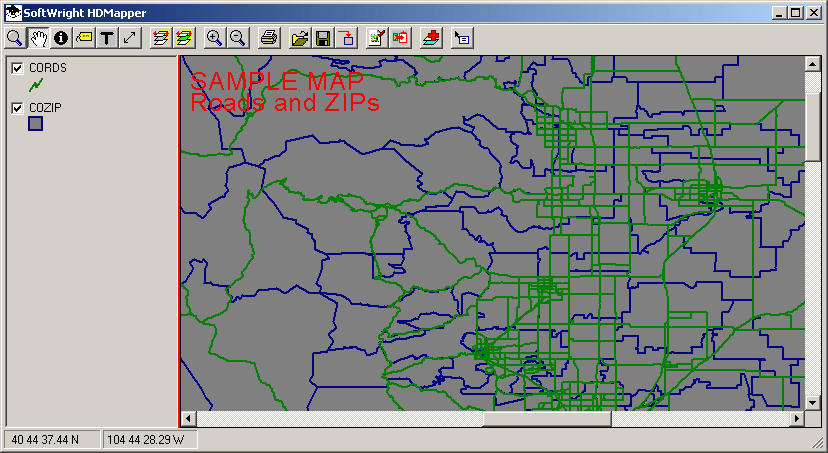The width and height of the screenshot is (828, 453).
Task: Toggle the COZIP layer checkbox
Action: pyautogui.click(x=17, y=108)
